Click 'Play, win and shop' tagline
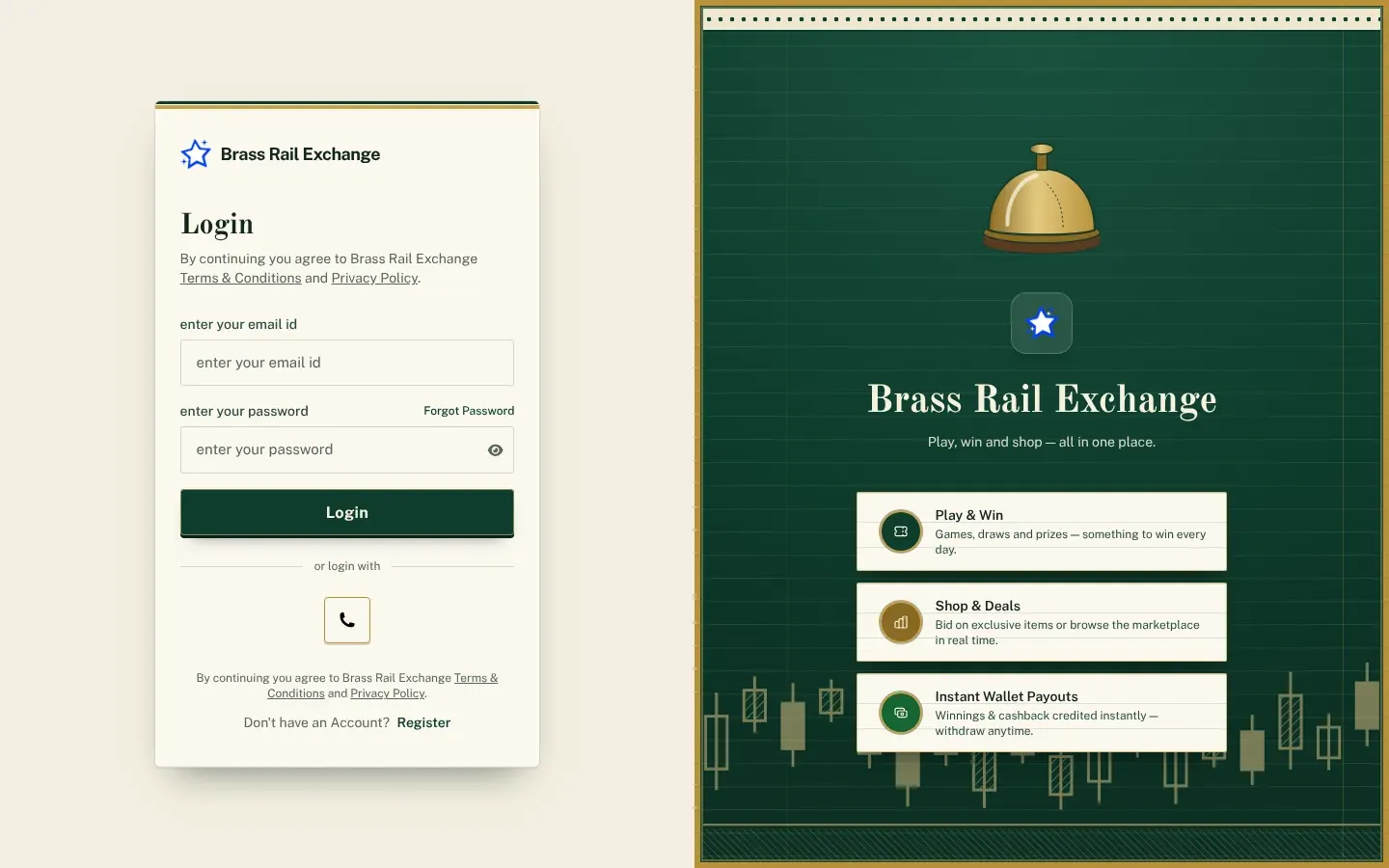This screenshot has width=1389, height=868. (1042, 442)
